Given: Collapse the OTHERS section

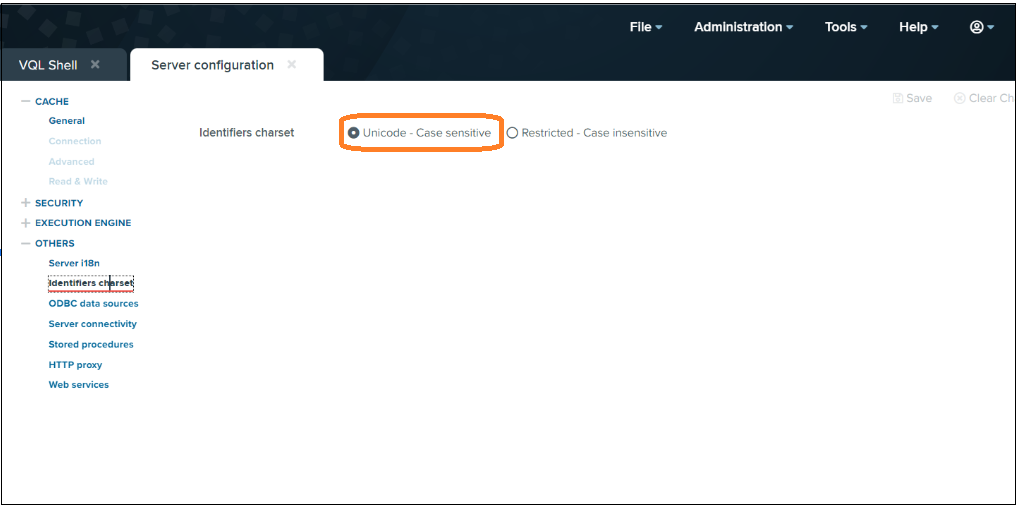Looking at the screenshot, I should pyautogui.click(x=26, y=244).
